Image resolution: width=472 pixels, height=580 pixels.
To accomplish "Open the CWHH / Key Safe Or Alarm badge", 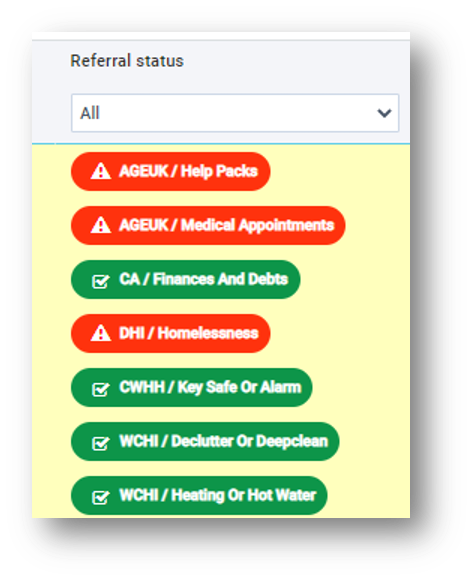I will pyautogui.click(x=191, y=387).
